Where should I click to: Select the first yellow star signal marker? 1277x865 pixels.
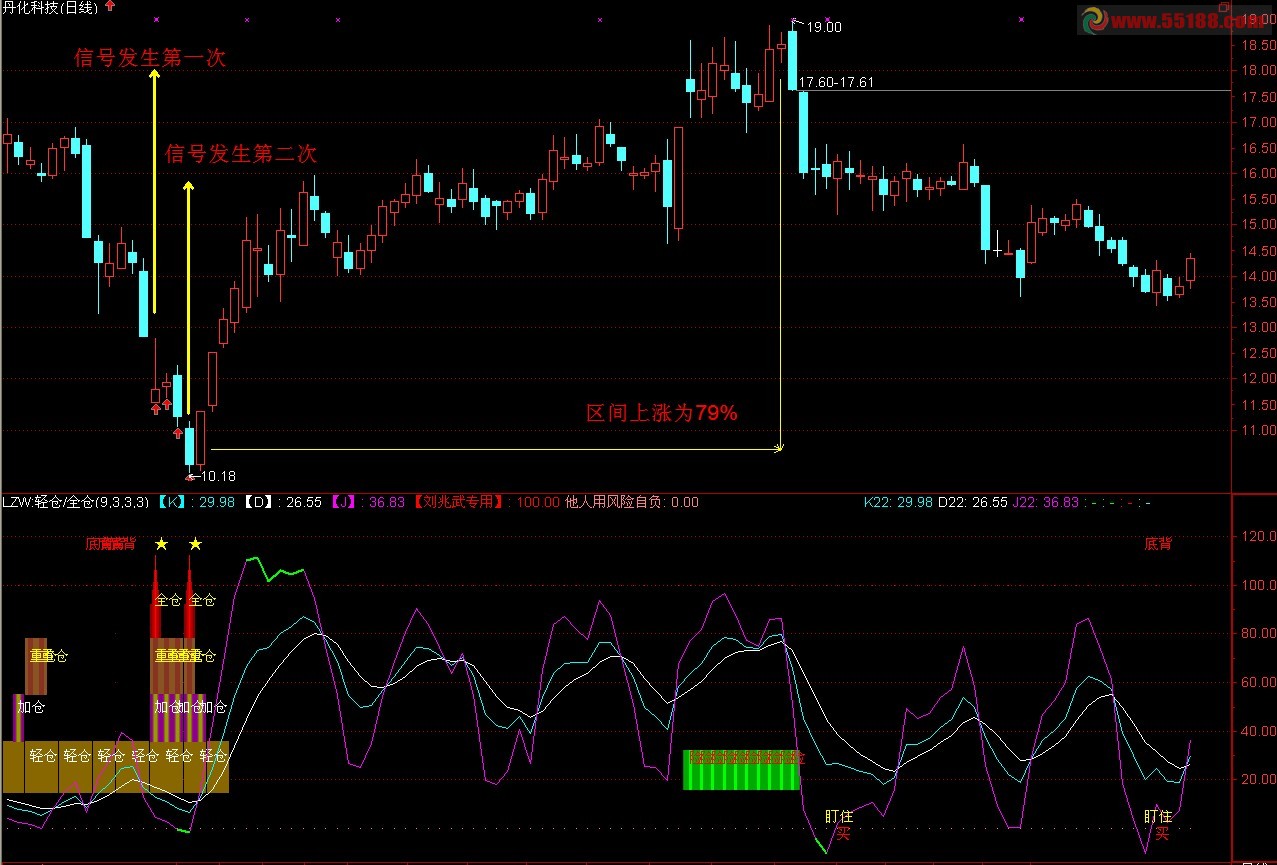click(x=161, y=544)
